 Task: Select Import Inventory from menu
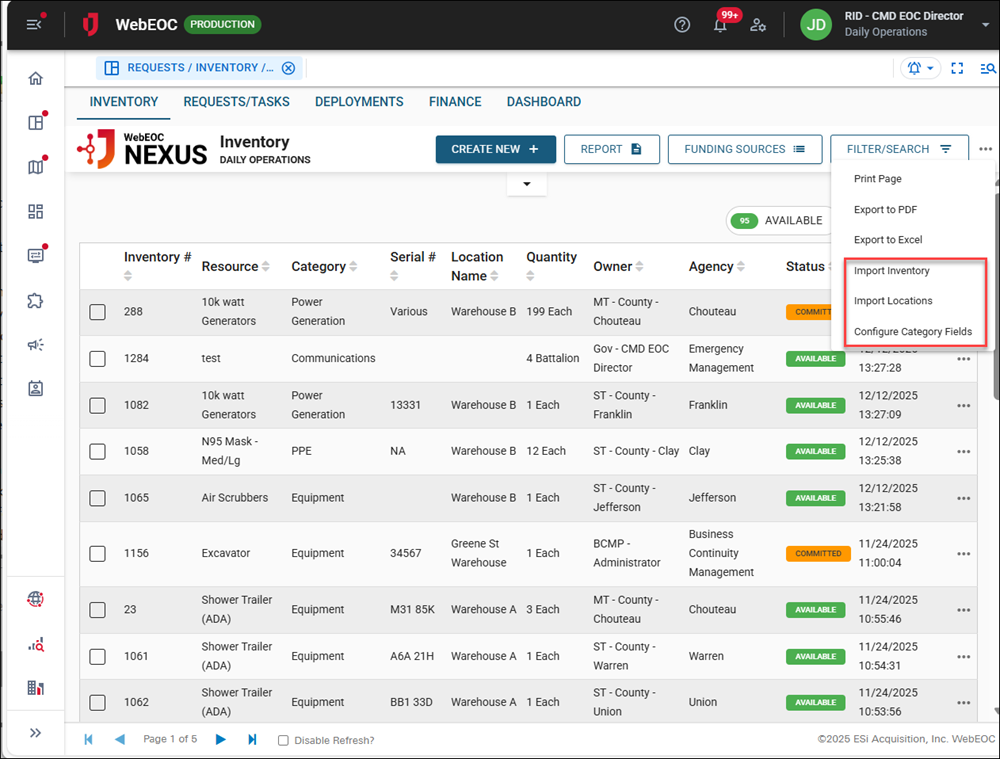(x=891, y=271)
